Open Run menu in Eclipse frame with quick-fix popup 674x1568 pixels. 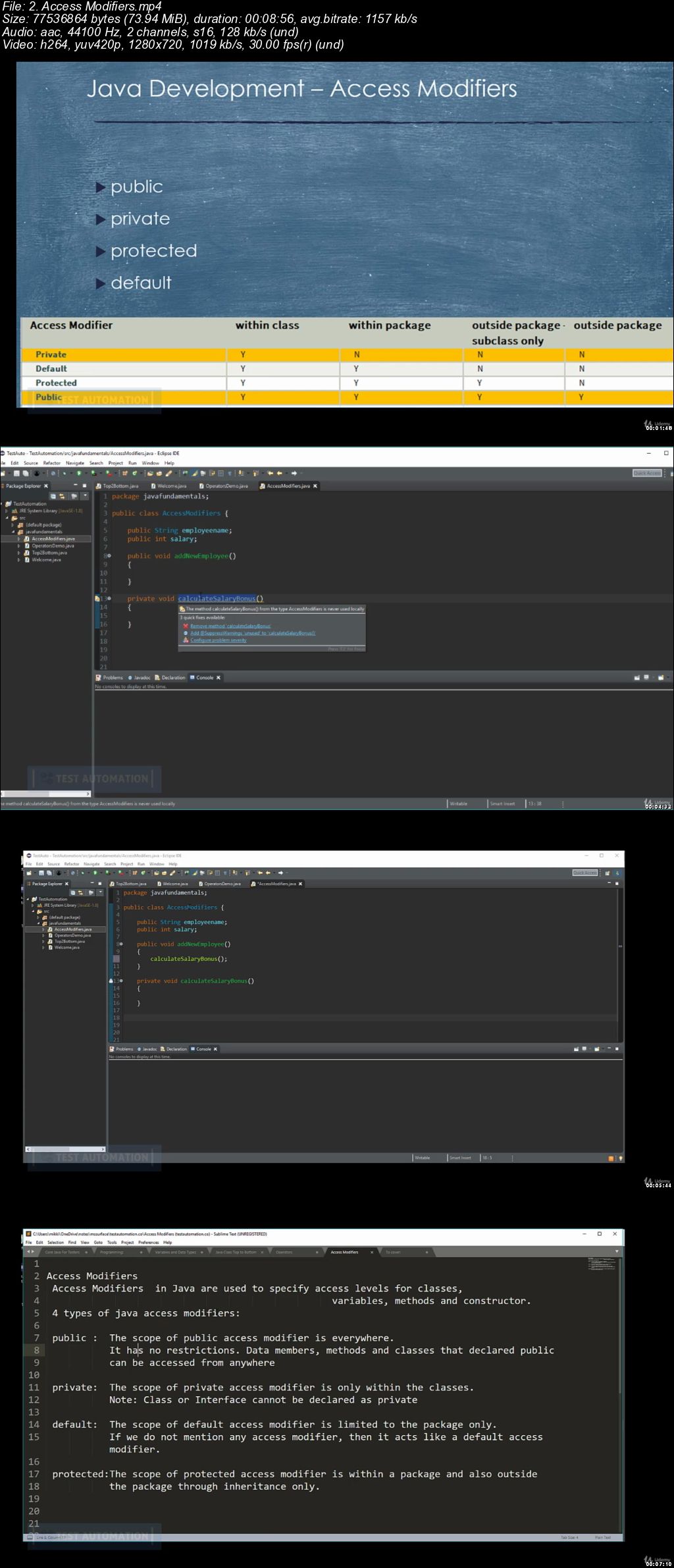pyautogui.click(x=132, y=463)
